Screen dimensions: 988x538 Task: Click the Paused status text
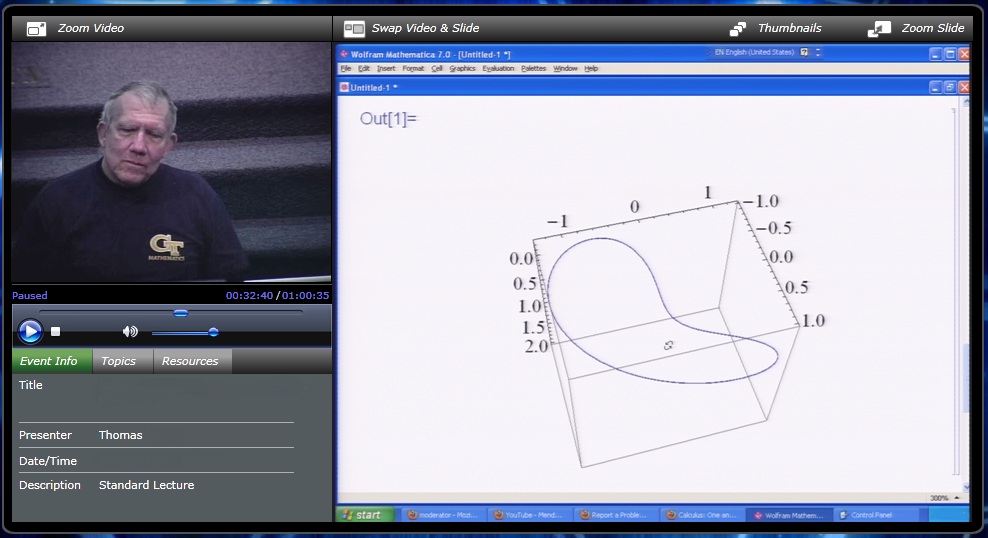point(30,295)
